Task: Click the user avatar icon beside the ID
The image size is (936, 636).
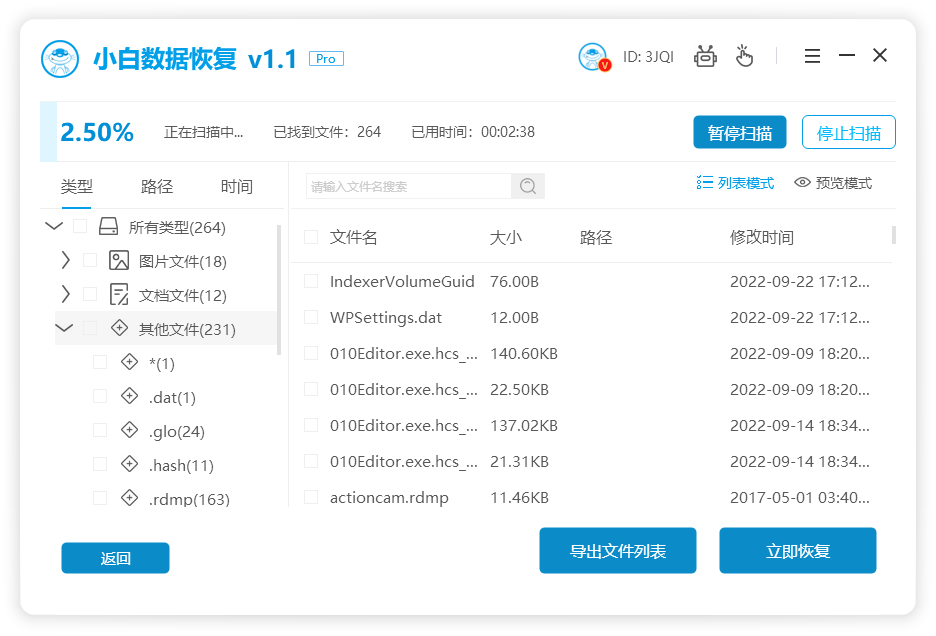Action: [x=593, y=57]
